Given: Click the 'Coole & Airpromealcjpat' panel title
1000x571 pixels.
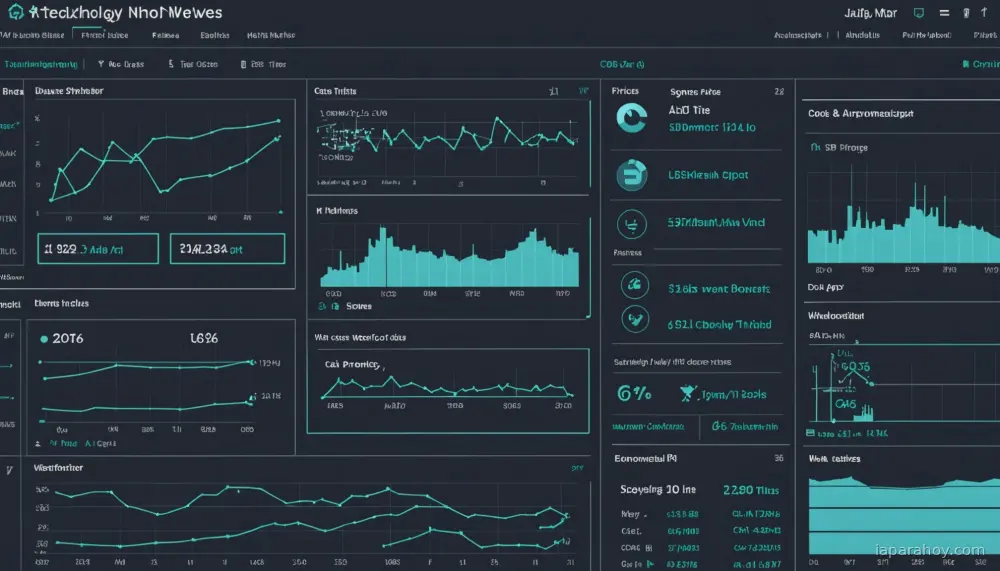Looking at the screenshot, I should pyautogui.click(x=860, y=114).
